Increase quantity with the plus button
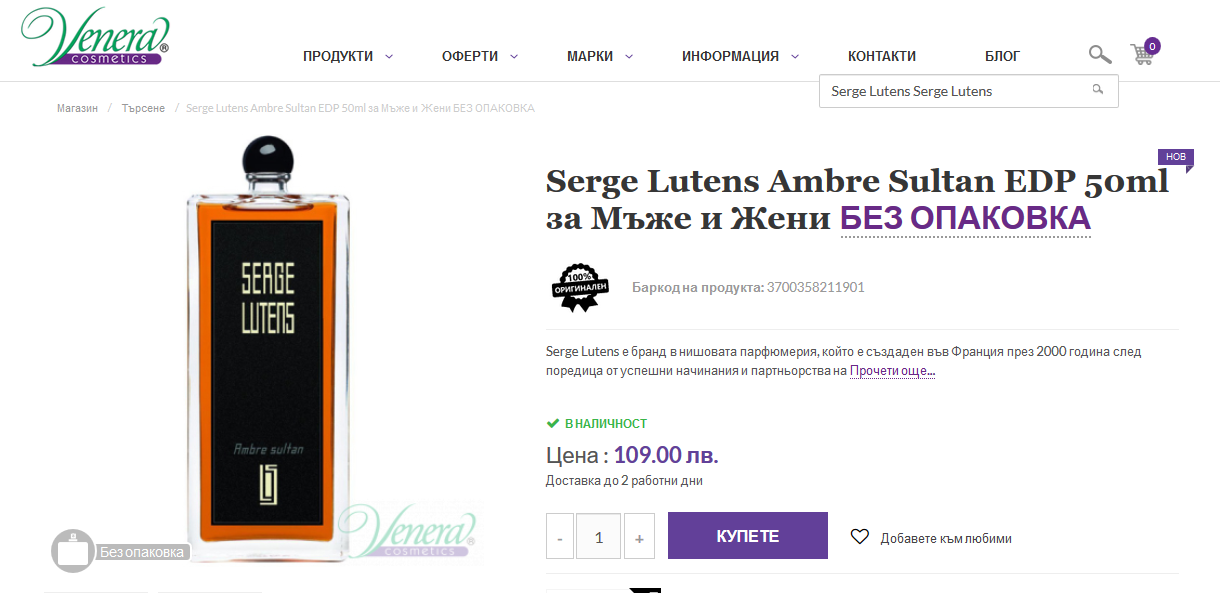 [x=639, y=537]
